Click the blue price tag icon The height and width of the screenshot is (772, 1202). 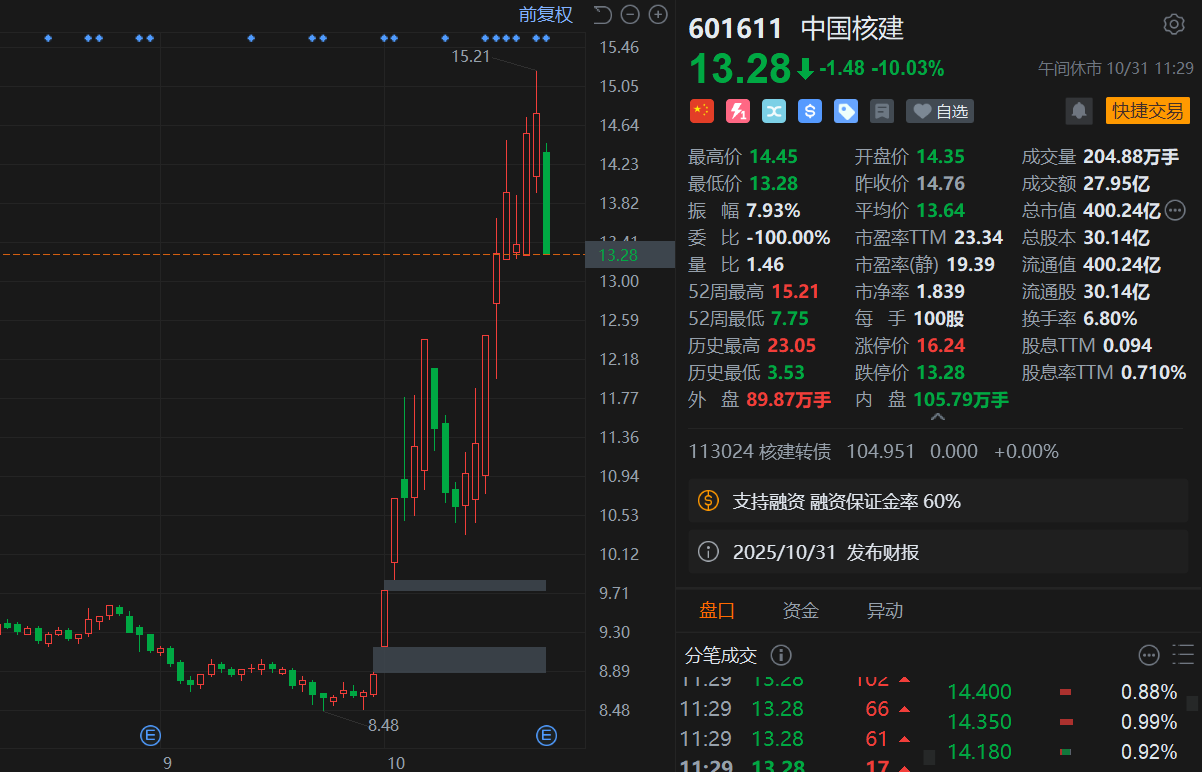click(846, 111)
